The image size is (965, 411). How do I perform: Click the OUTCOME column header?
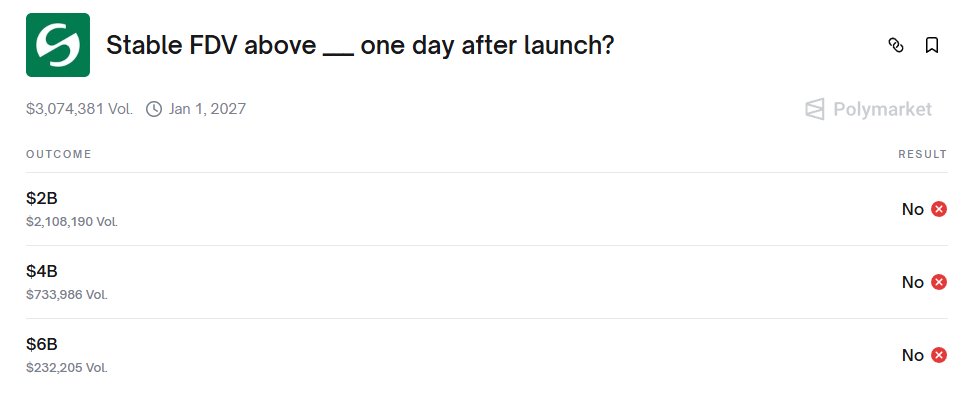pyautogui.click(x=59, y=154)
